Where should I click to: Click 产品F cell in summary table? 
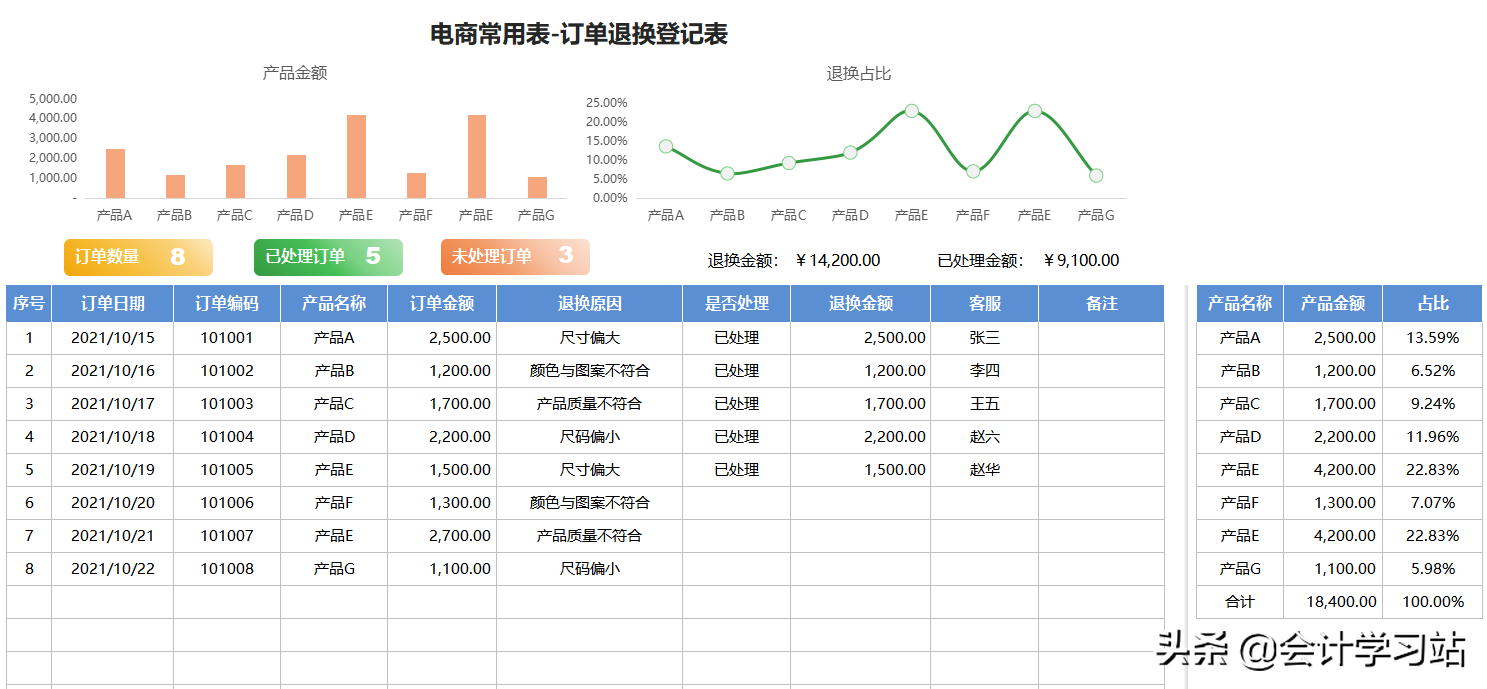(1240, 503)
